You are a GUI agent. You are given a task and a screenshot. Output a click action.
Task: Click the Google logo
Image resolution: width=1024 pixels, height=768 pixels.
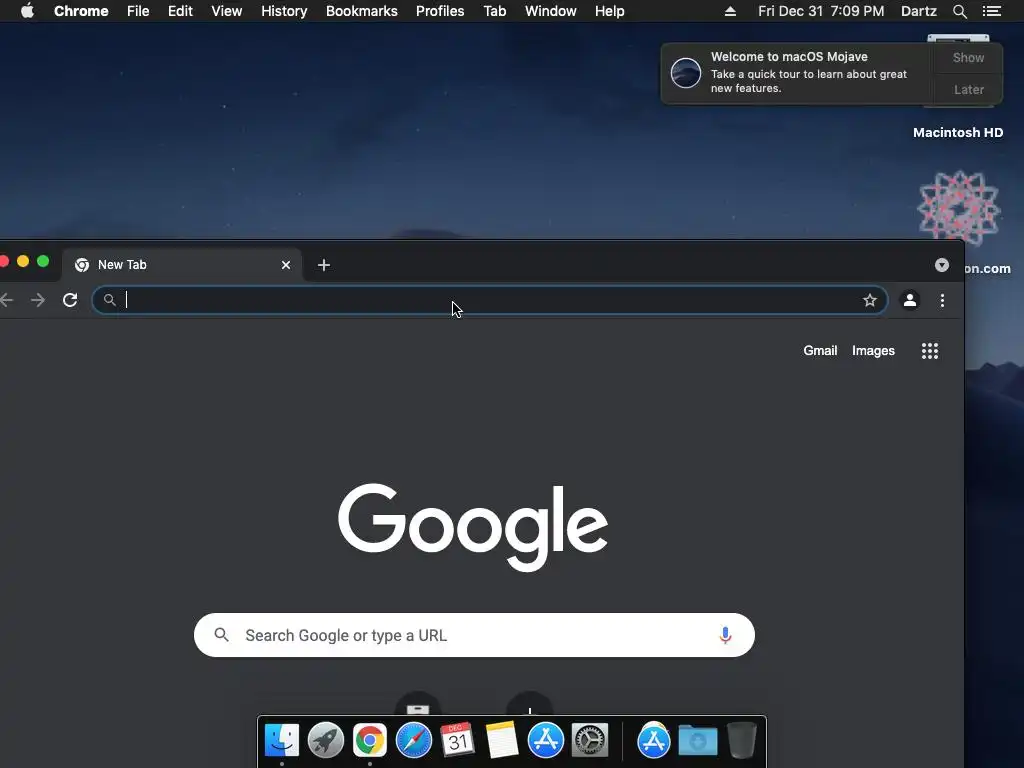[x=473, y=526]
